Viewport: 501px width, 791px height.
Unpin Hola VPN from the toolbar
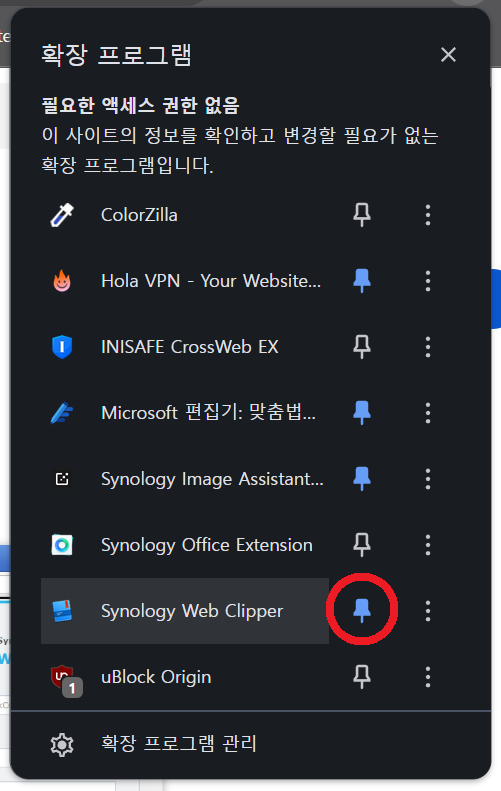click(x=362, y=281)
